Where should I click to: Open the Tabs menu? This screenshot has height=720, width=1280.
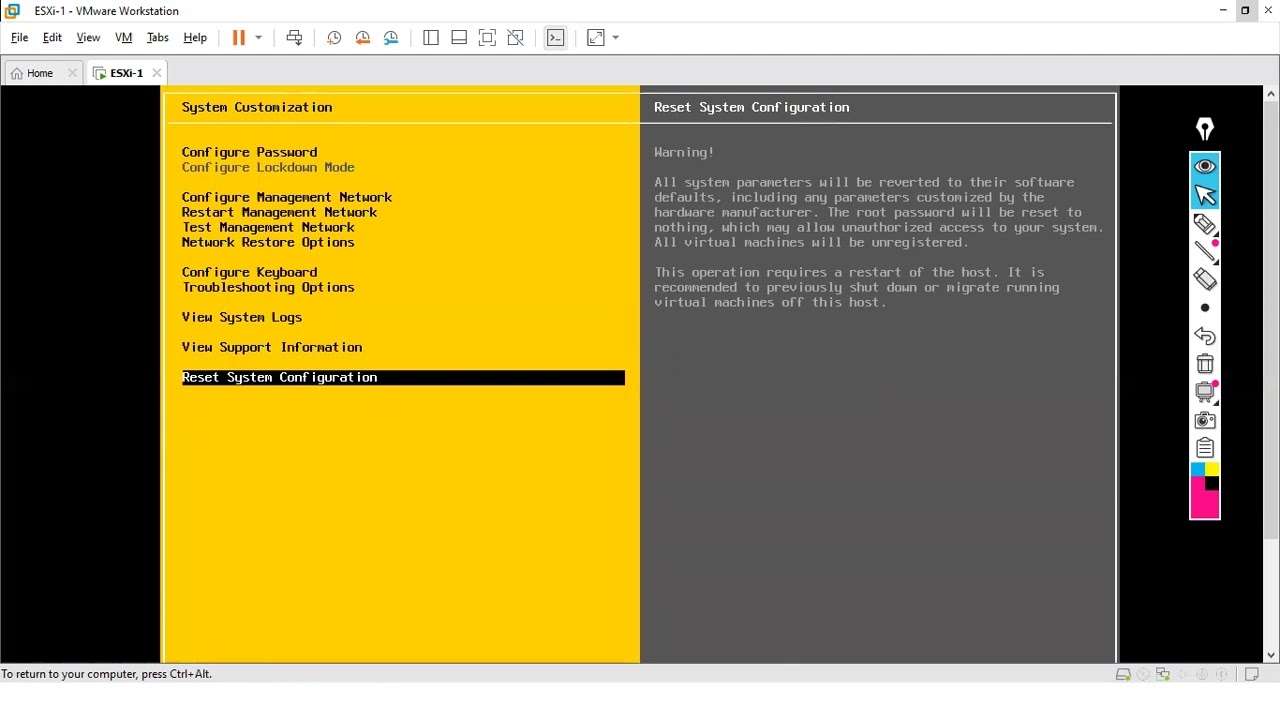click(x=158, y=38)
